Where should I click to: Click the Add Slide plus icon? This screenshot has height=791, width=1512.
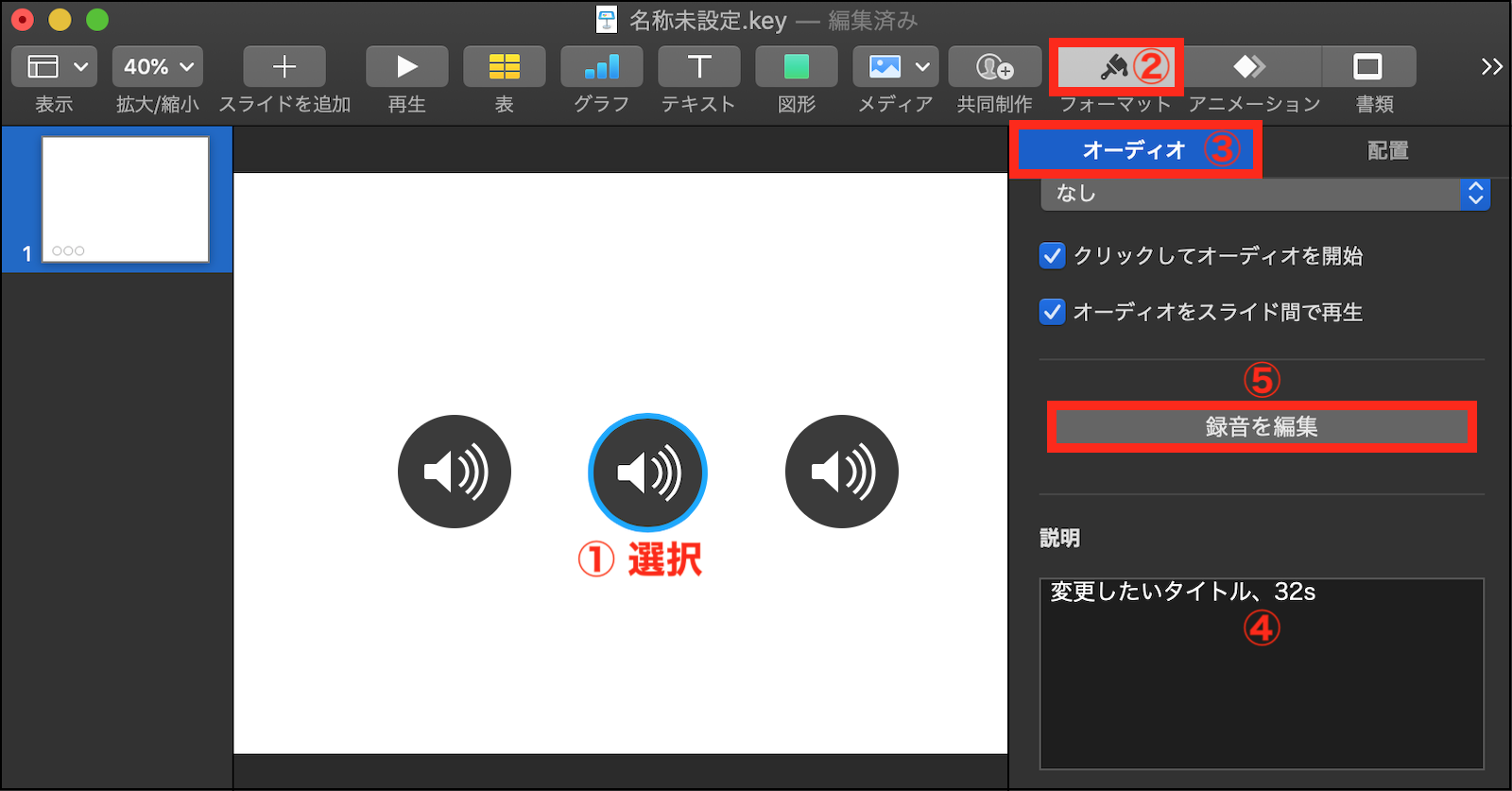[283, 67]
